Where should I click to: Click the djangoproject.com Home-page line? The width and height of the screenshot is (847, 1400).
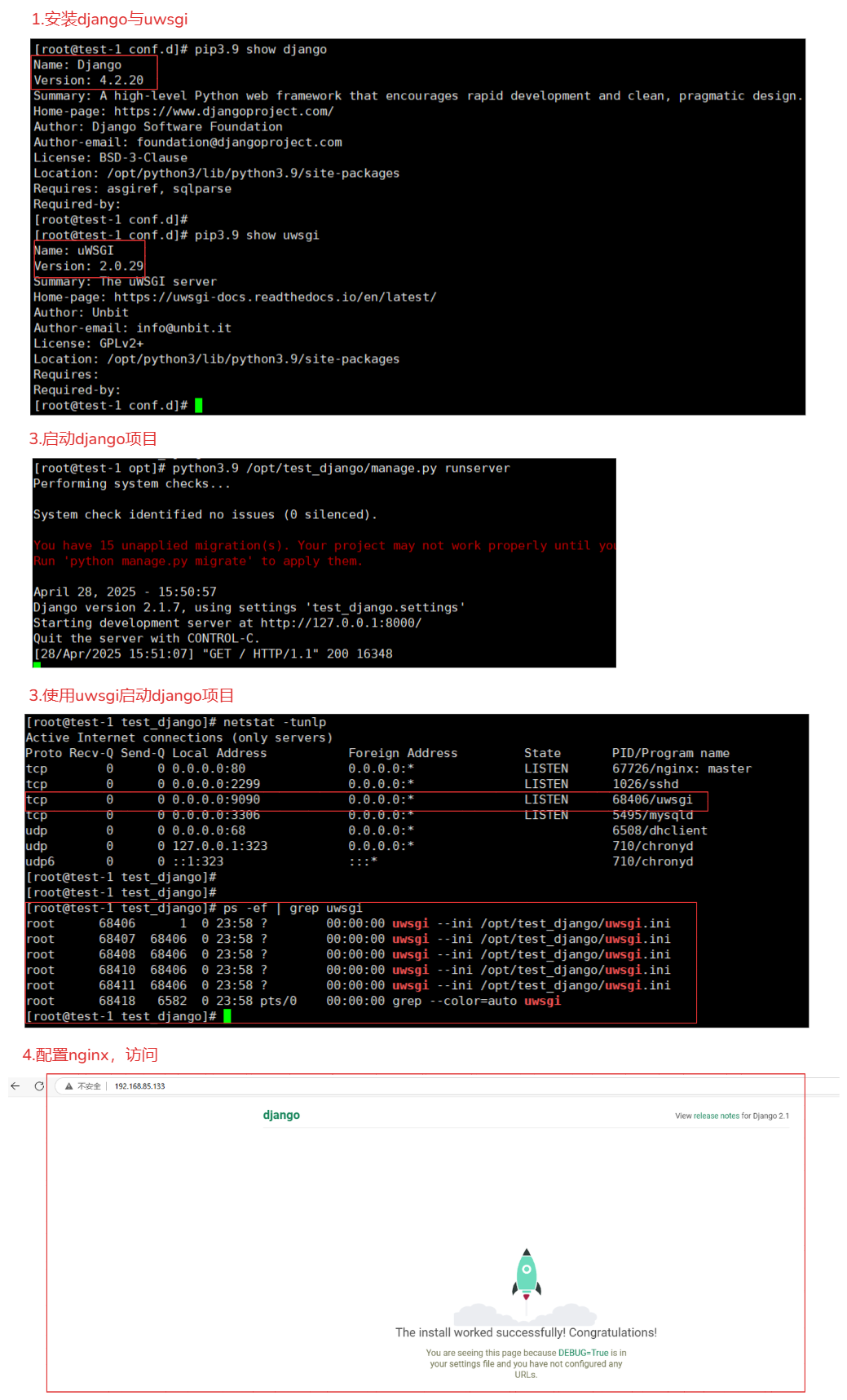click(183, 111)
